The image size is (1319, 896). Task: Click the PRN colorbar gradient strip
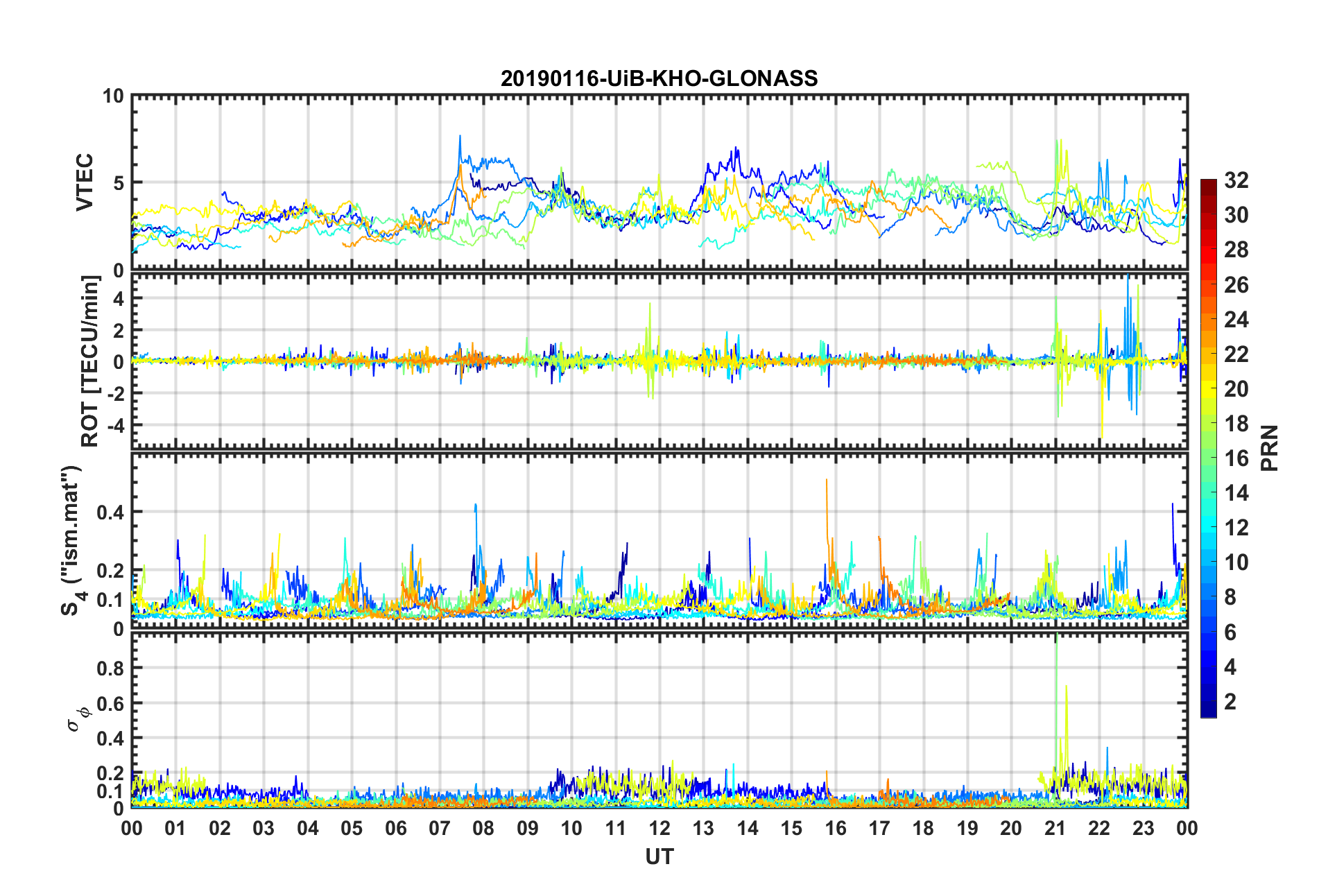1209,448
